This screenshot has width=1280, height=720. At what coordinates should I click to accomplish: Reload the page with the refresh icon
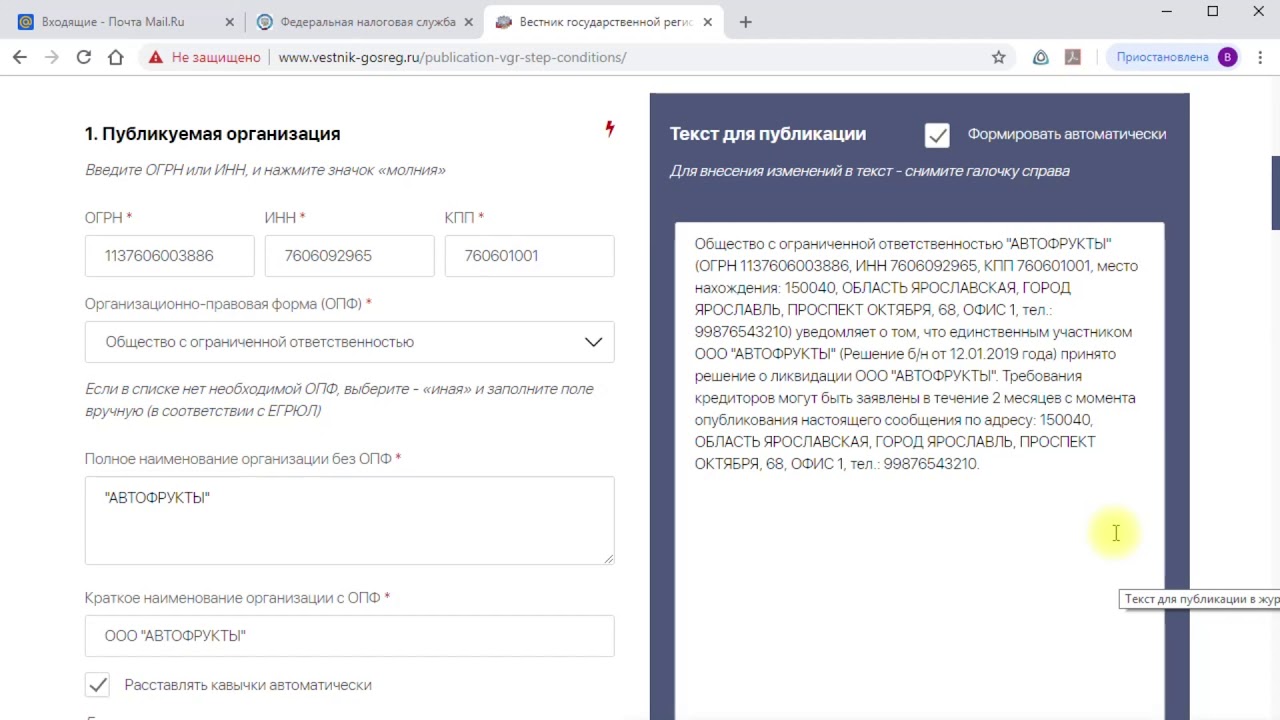tap(84, 57)
